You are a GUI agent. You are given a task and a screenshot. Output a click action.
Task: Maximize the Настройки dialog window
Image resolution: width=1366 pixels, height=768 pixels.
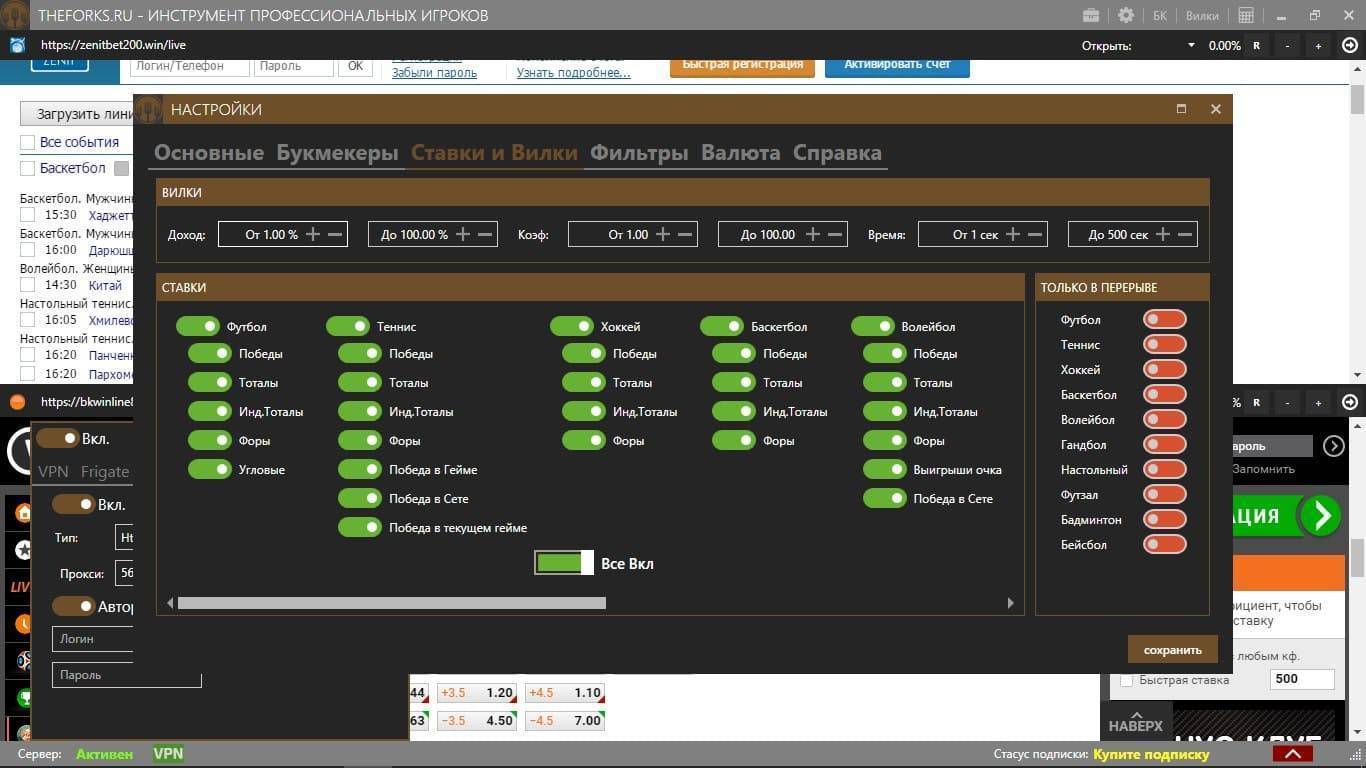click(1181, 109)
